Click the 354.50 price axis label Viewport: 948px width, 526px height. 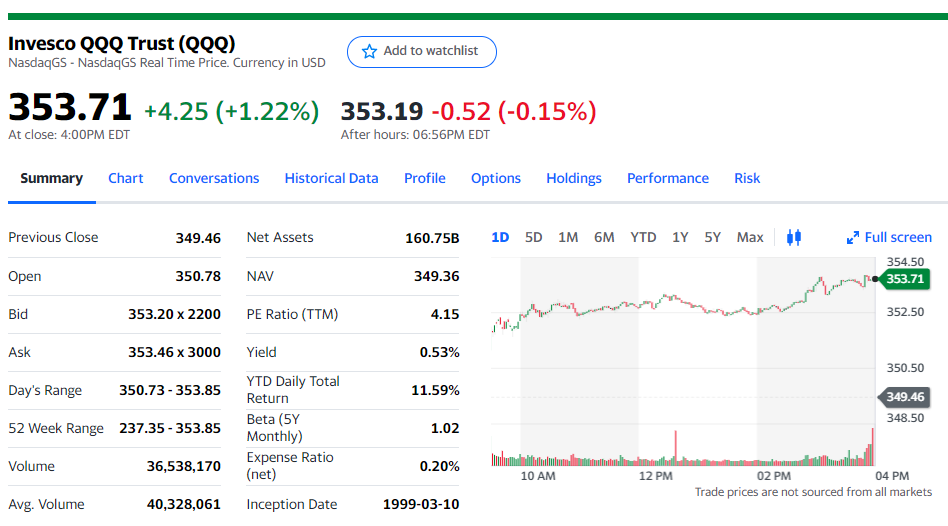(x=905, y=262)
